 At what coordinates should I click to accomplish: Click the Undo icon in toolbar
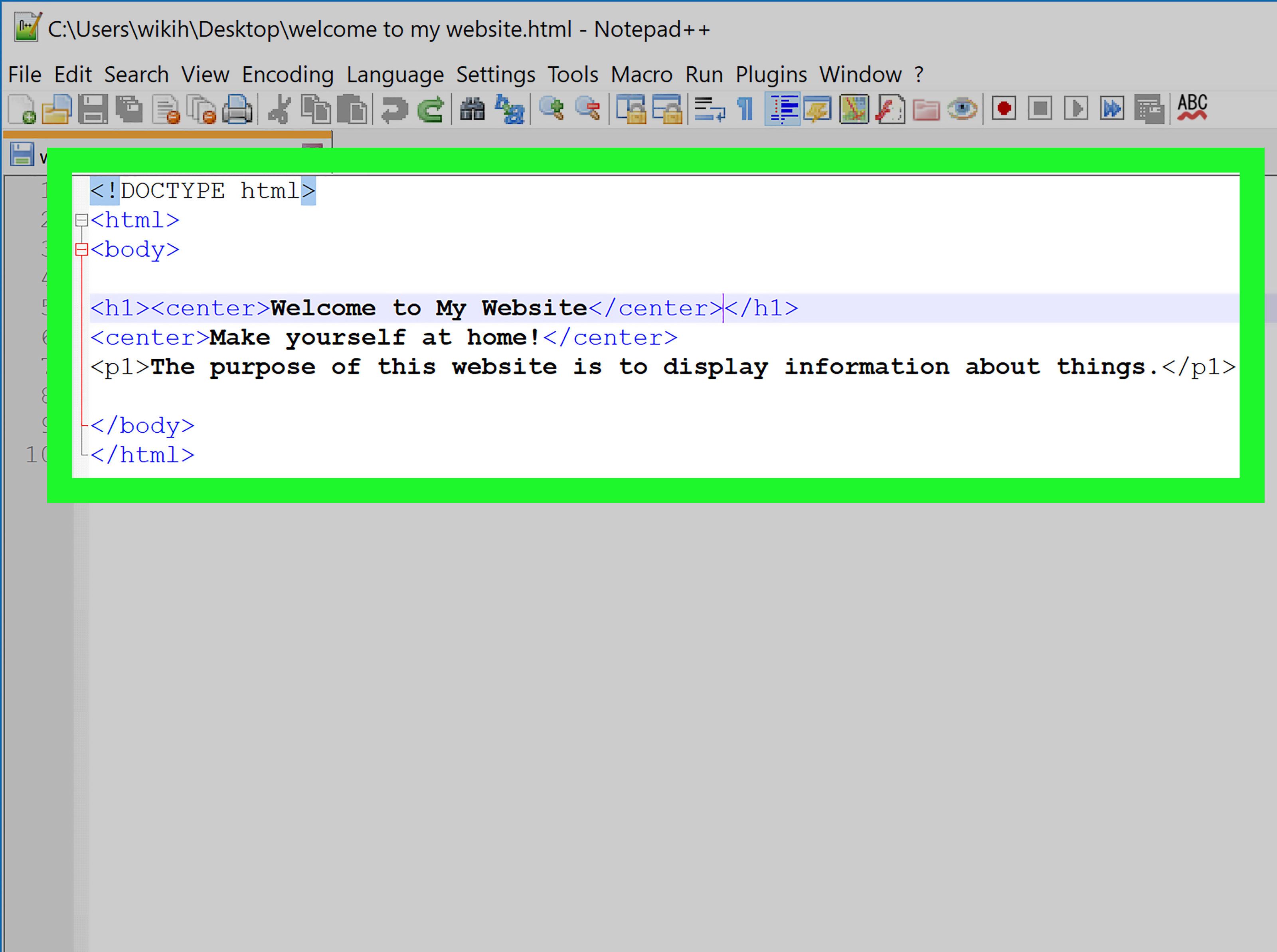(390, 108)
